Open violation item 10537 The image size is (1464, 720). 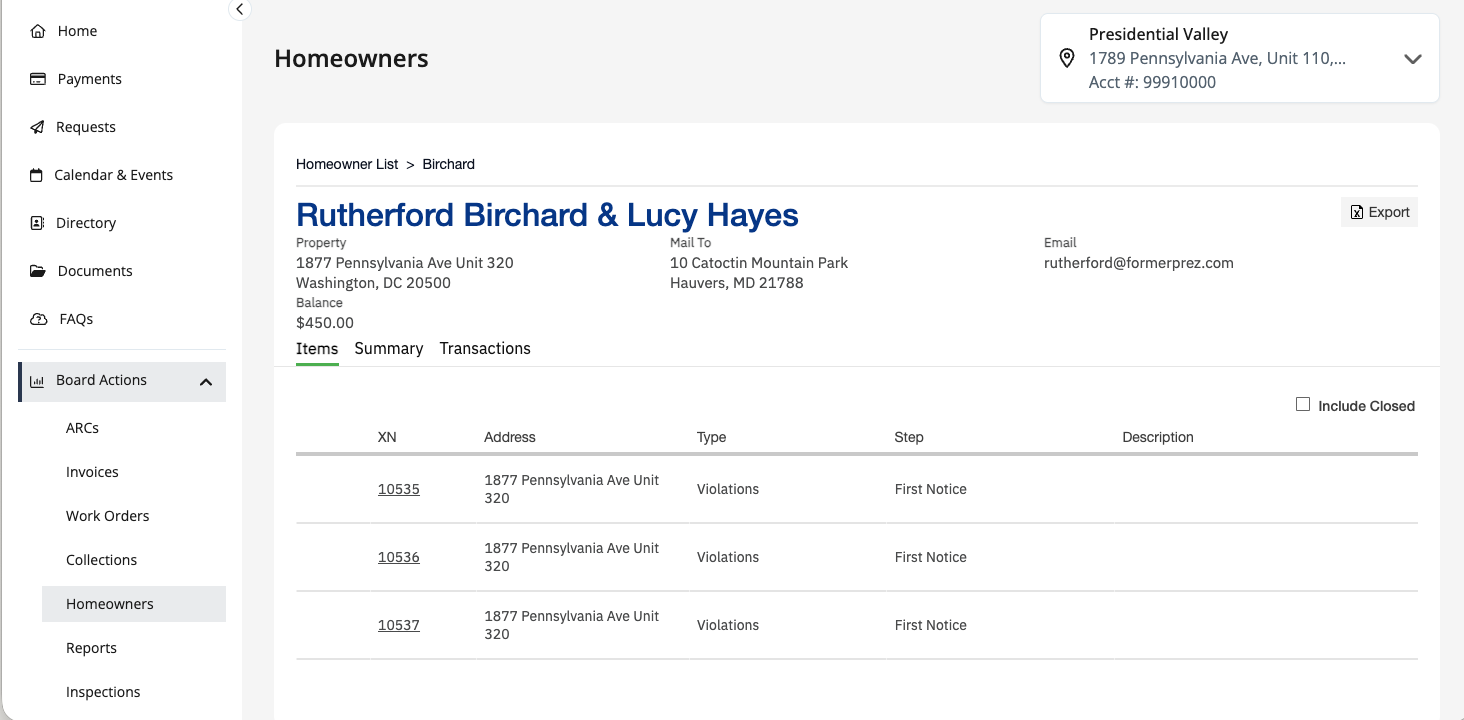click(399, 625)
